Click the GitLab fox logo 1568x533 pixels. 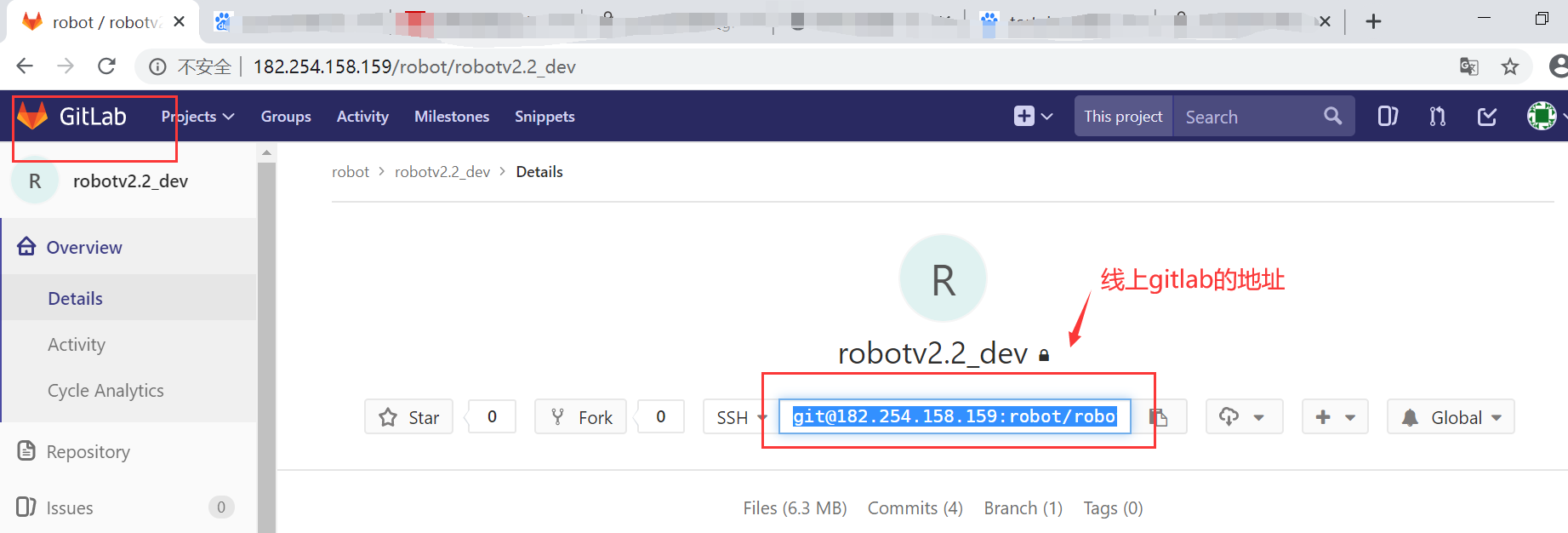[x=32, y=116]
